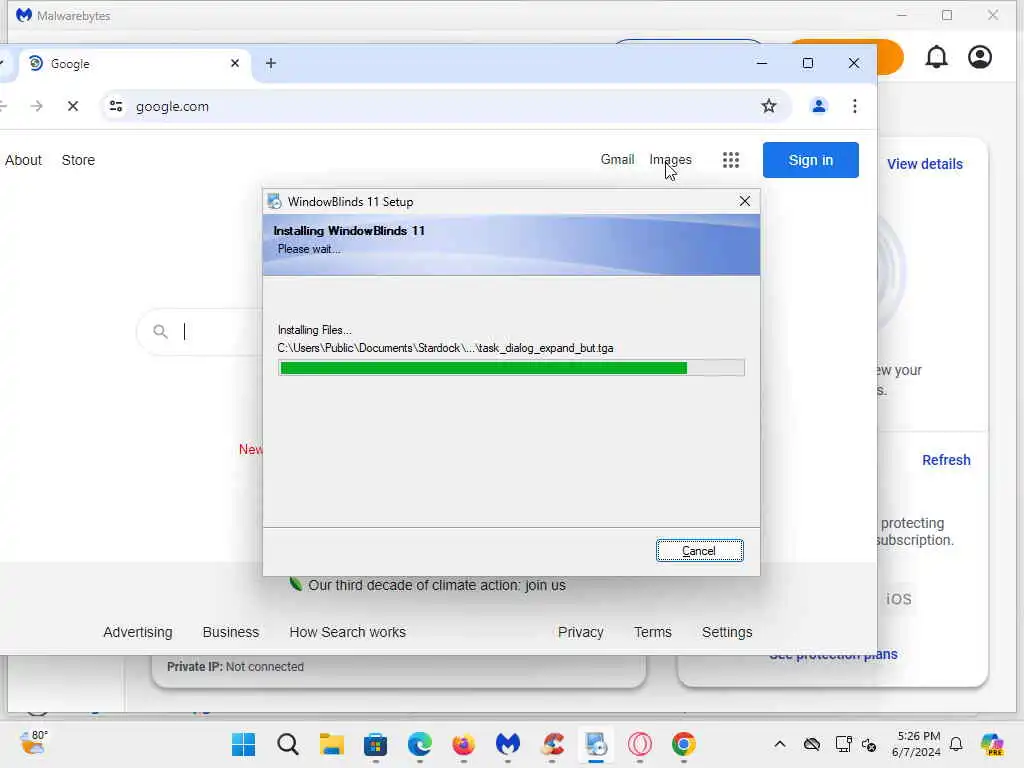View site information icon in address bar
This screenshot has height=768, width=1024.
(116, 106)
